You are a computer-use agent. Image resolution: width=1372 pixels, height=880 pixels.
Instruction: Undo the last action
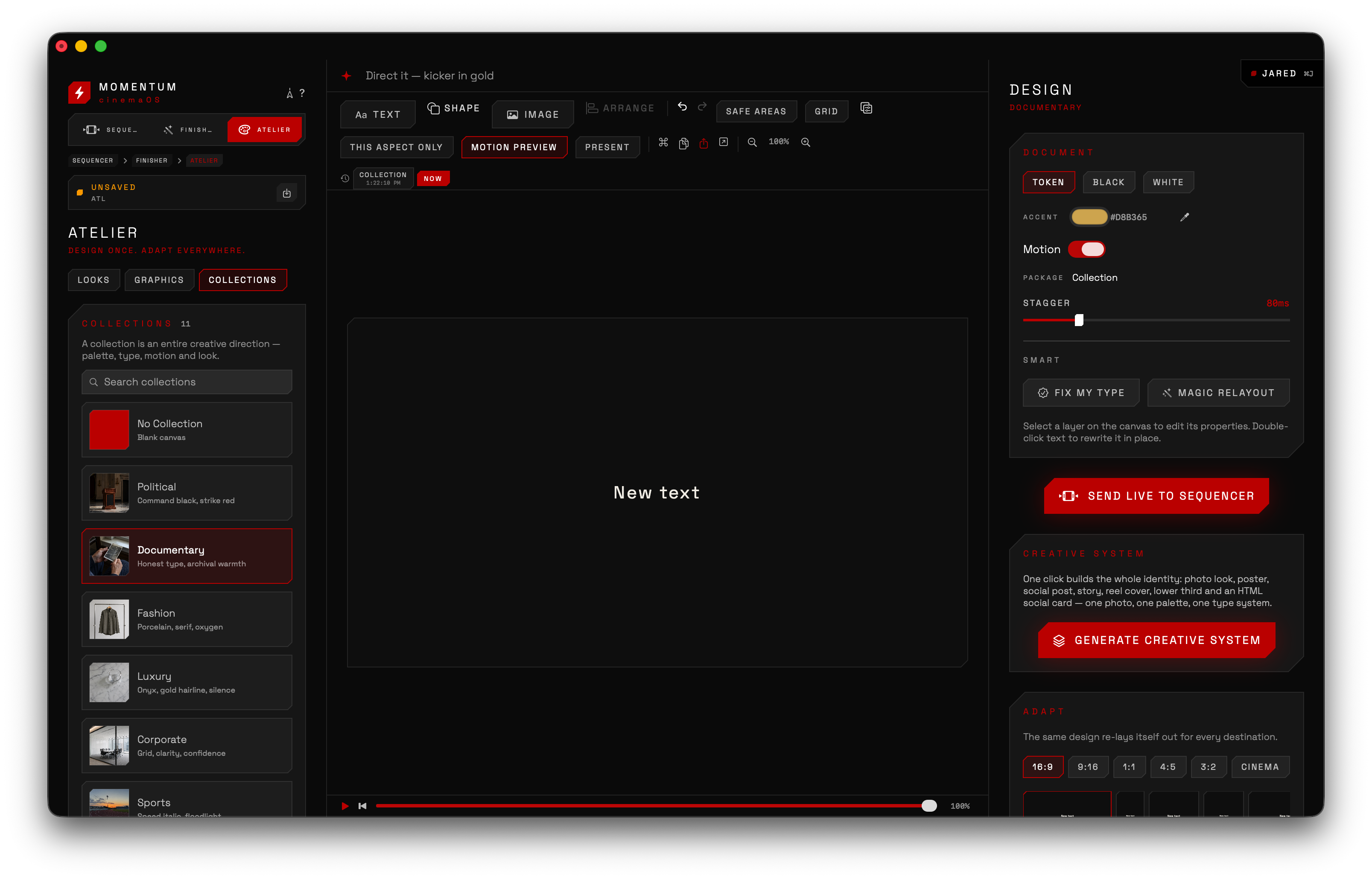[682, 107]
